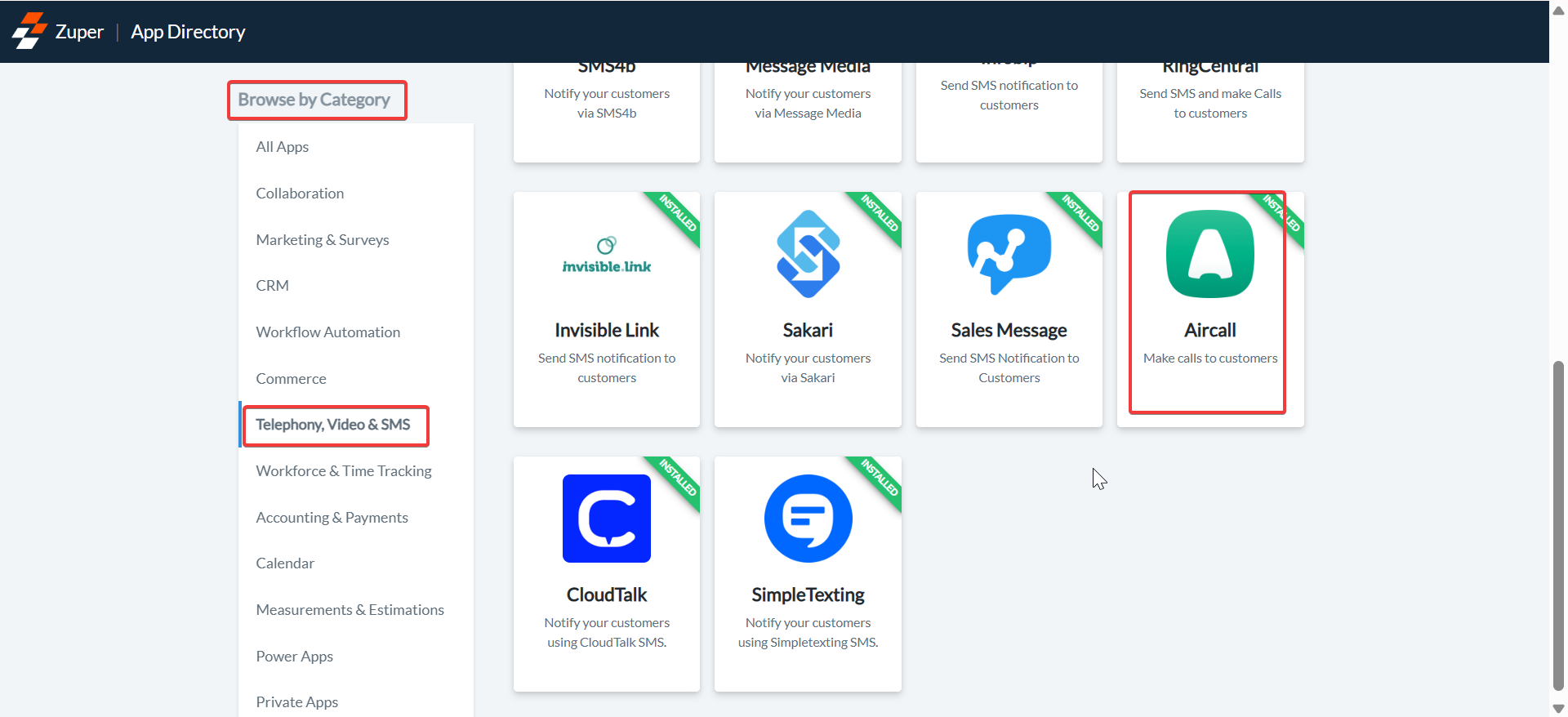Open the SimpleTexting app title

click(808, 595)
